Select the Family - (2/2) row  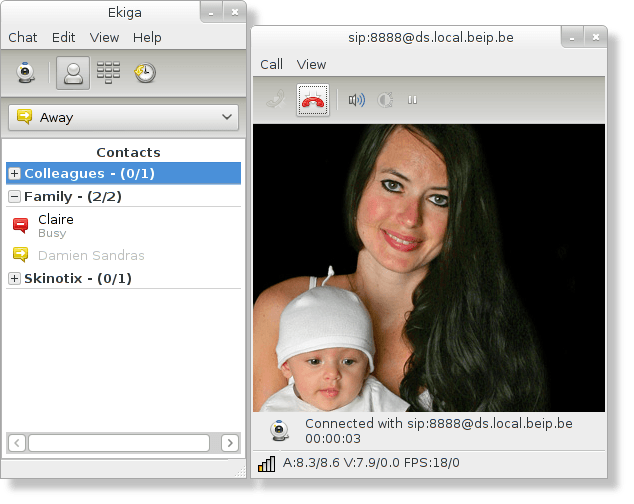pos(123,197)
